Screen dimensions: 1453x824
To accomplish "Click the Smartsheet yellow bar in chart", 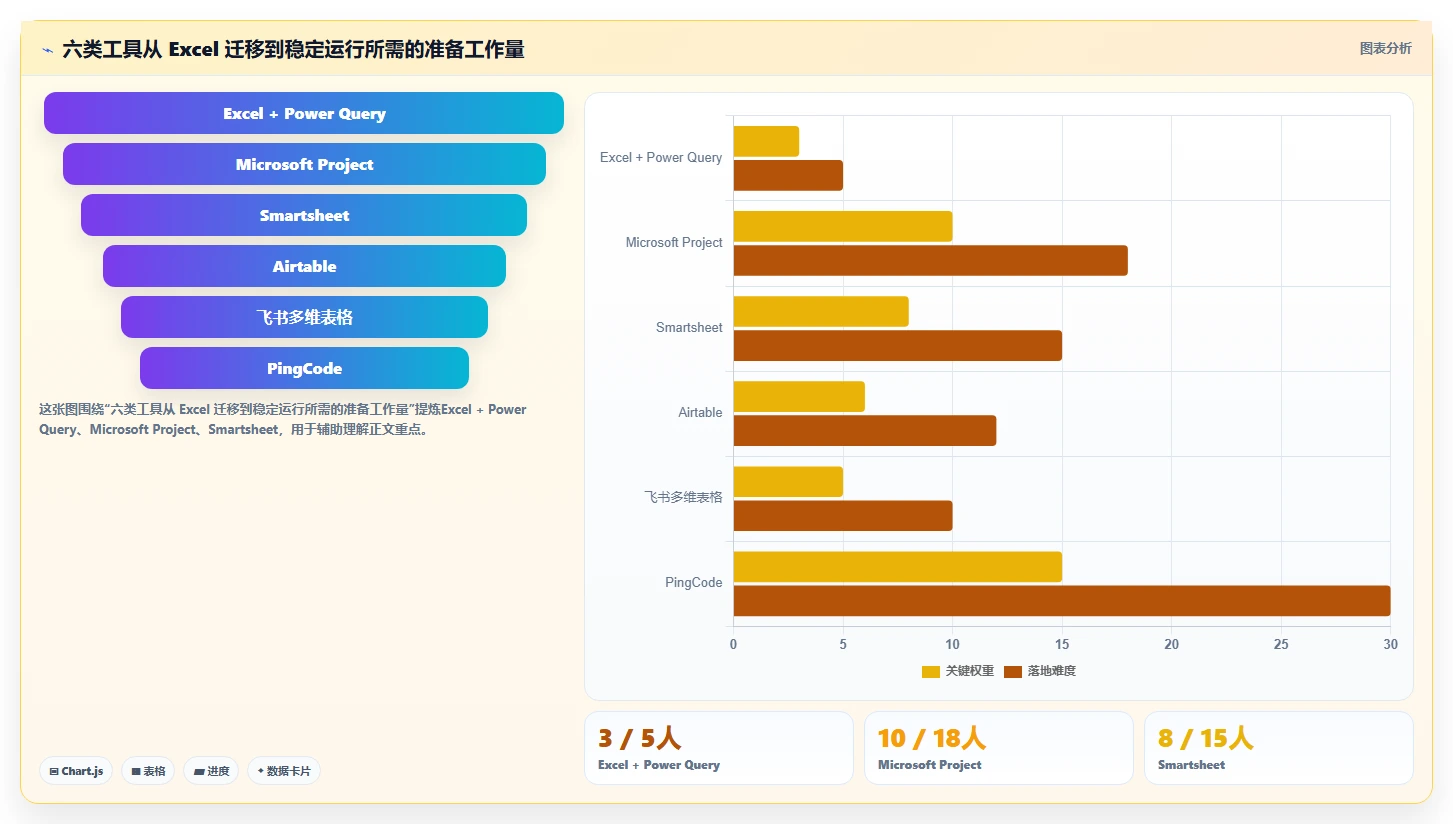I will (821, 311).
